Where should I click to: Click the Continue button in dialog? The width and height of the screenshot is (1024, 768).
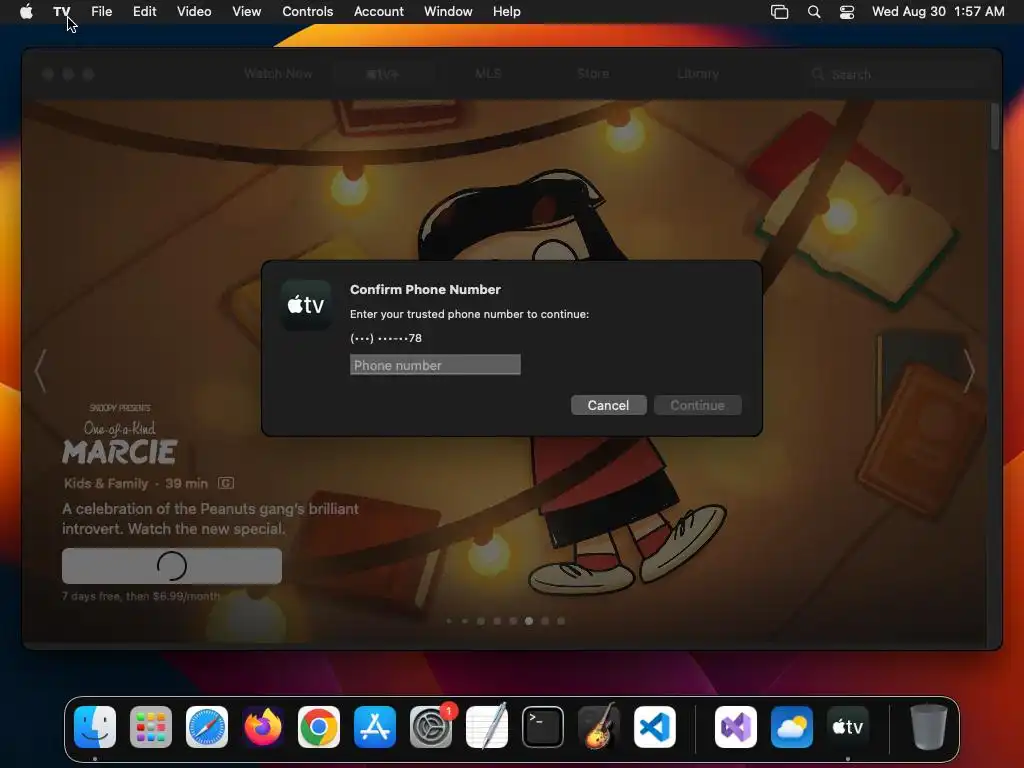click(x=697, y=405)
